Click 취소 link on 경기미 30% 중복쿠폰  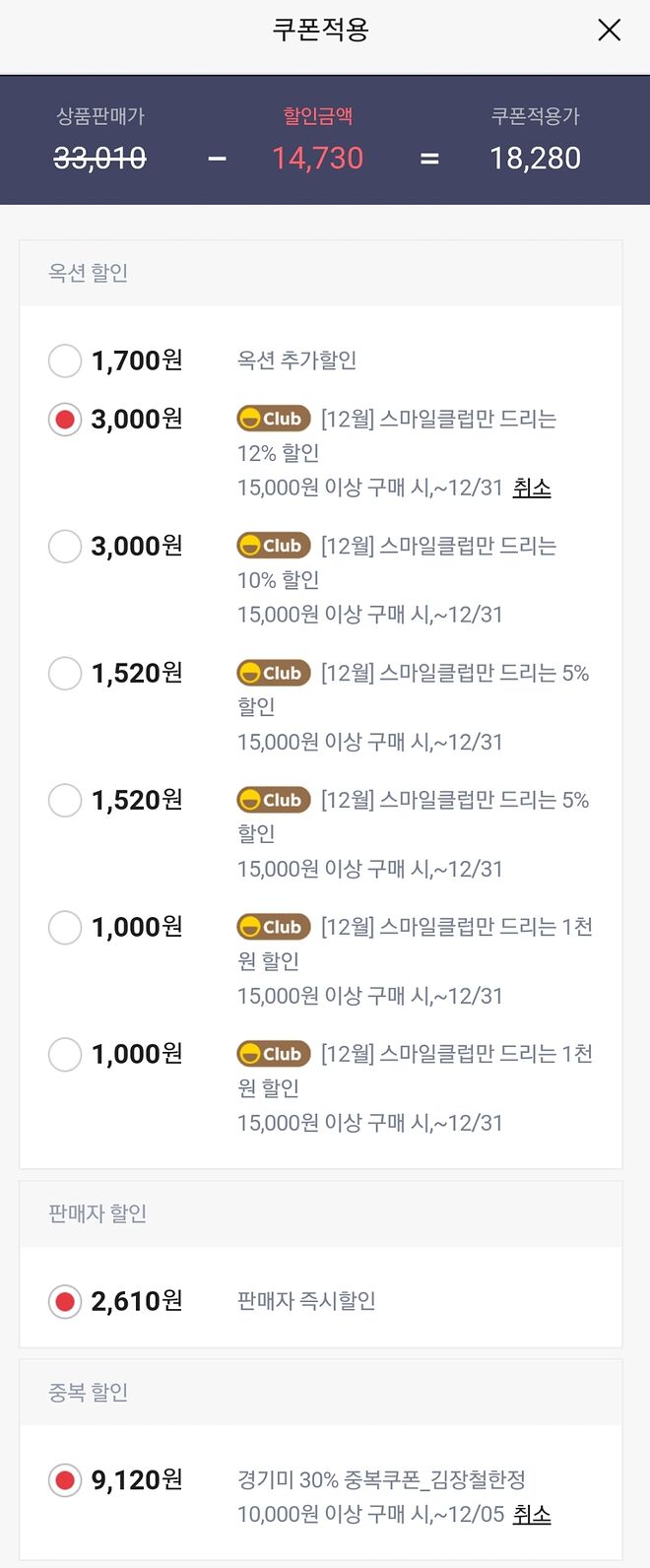(531, 1514)
